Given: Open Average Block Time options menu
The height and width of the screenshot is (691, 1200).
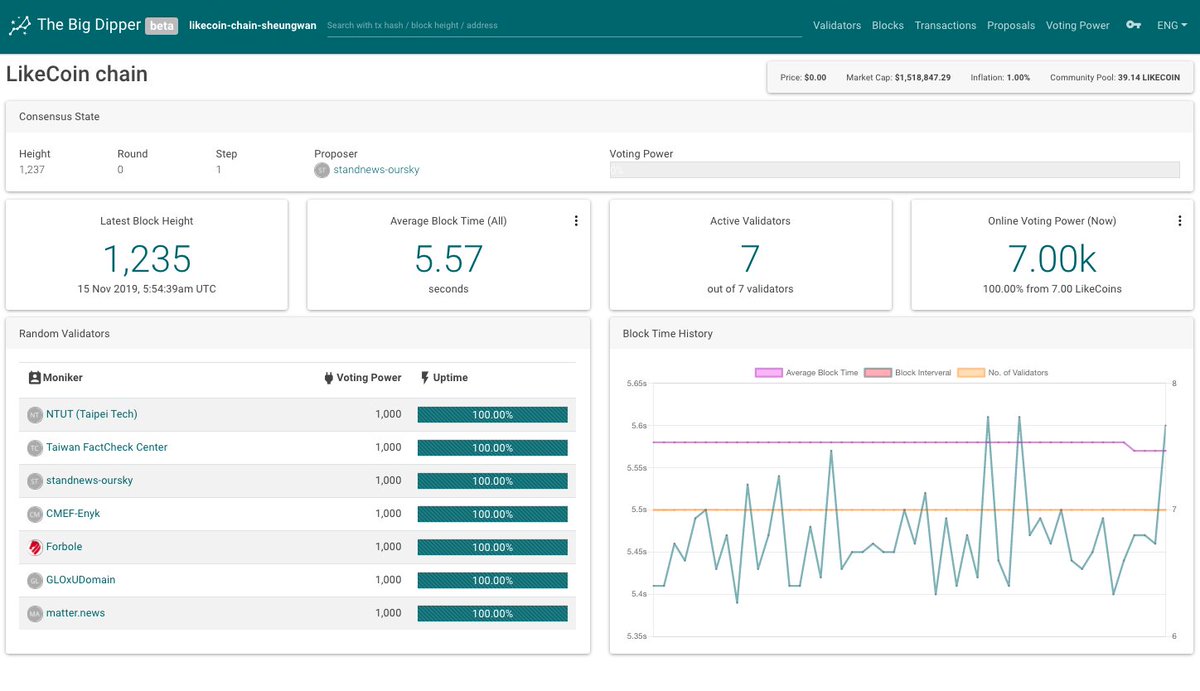Looking at the screenshot, I should pyautogui.click(x=576, y=221).
